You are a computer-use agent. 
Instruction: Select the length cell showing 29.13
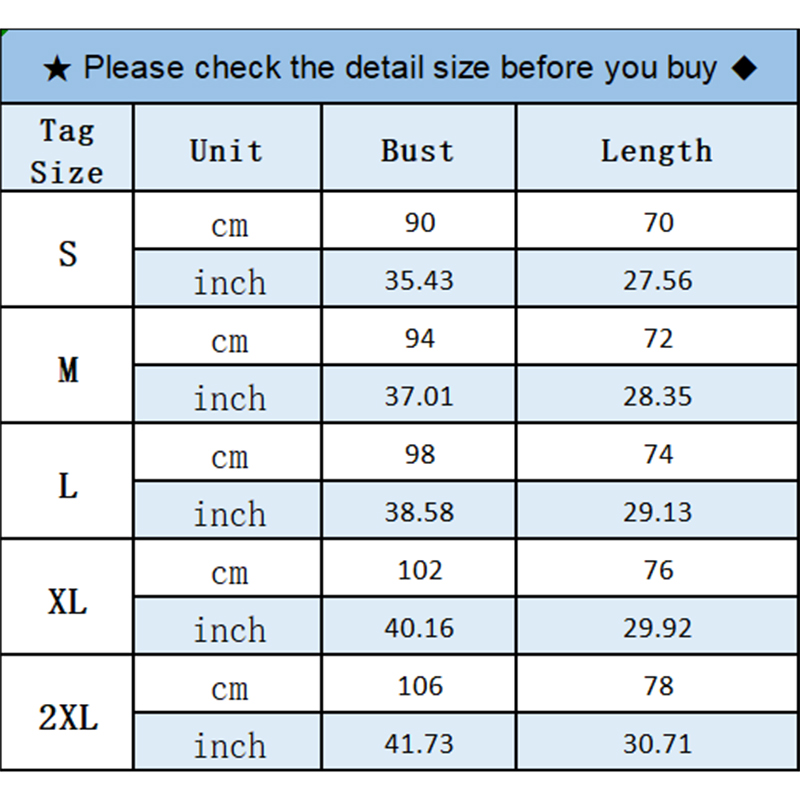click(657, 512)
